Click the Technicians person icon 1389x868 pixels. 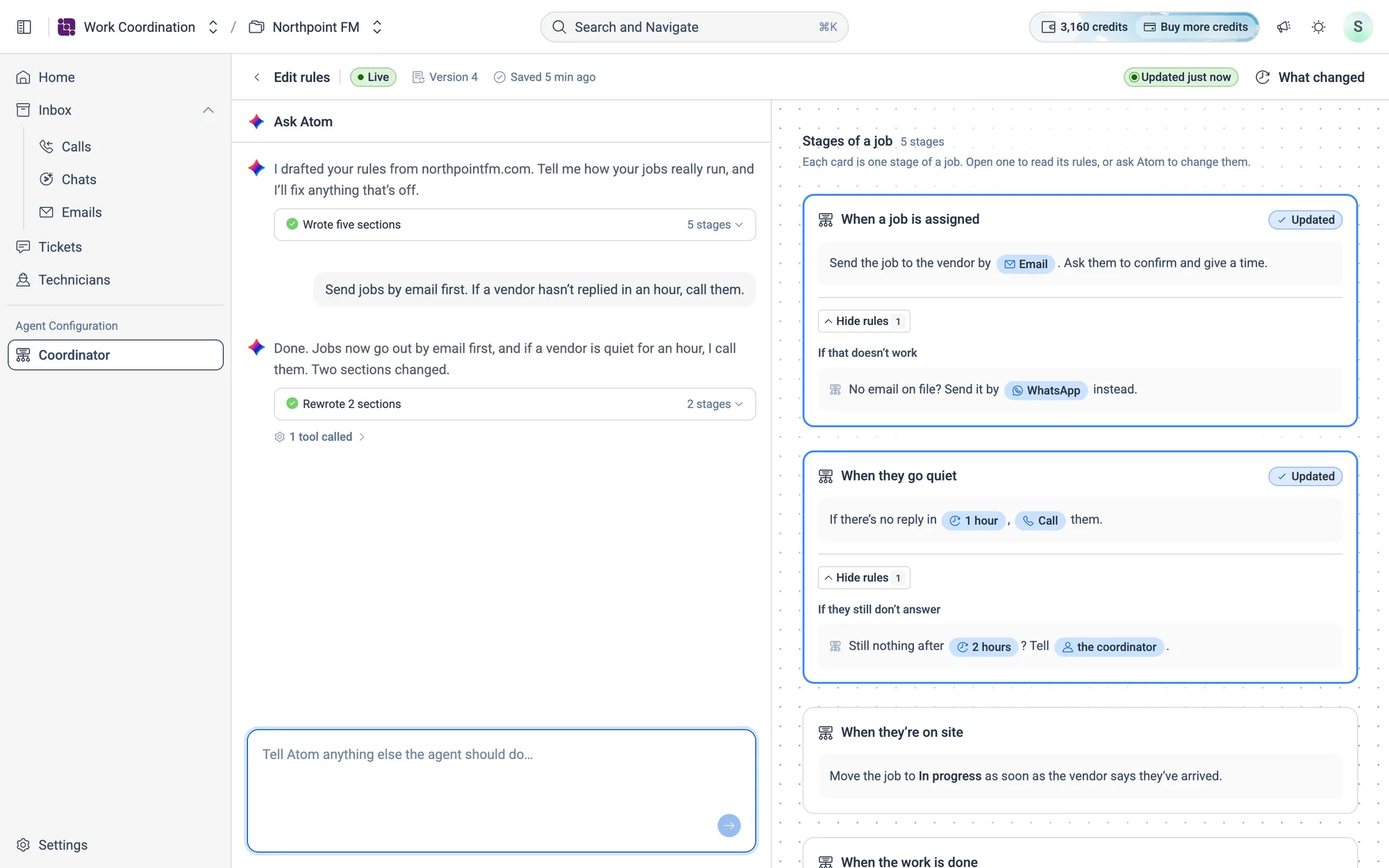coord(24,279)
